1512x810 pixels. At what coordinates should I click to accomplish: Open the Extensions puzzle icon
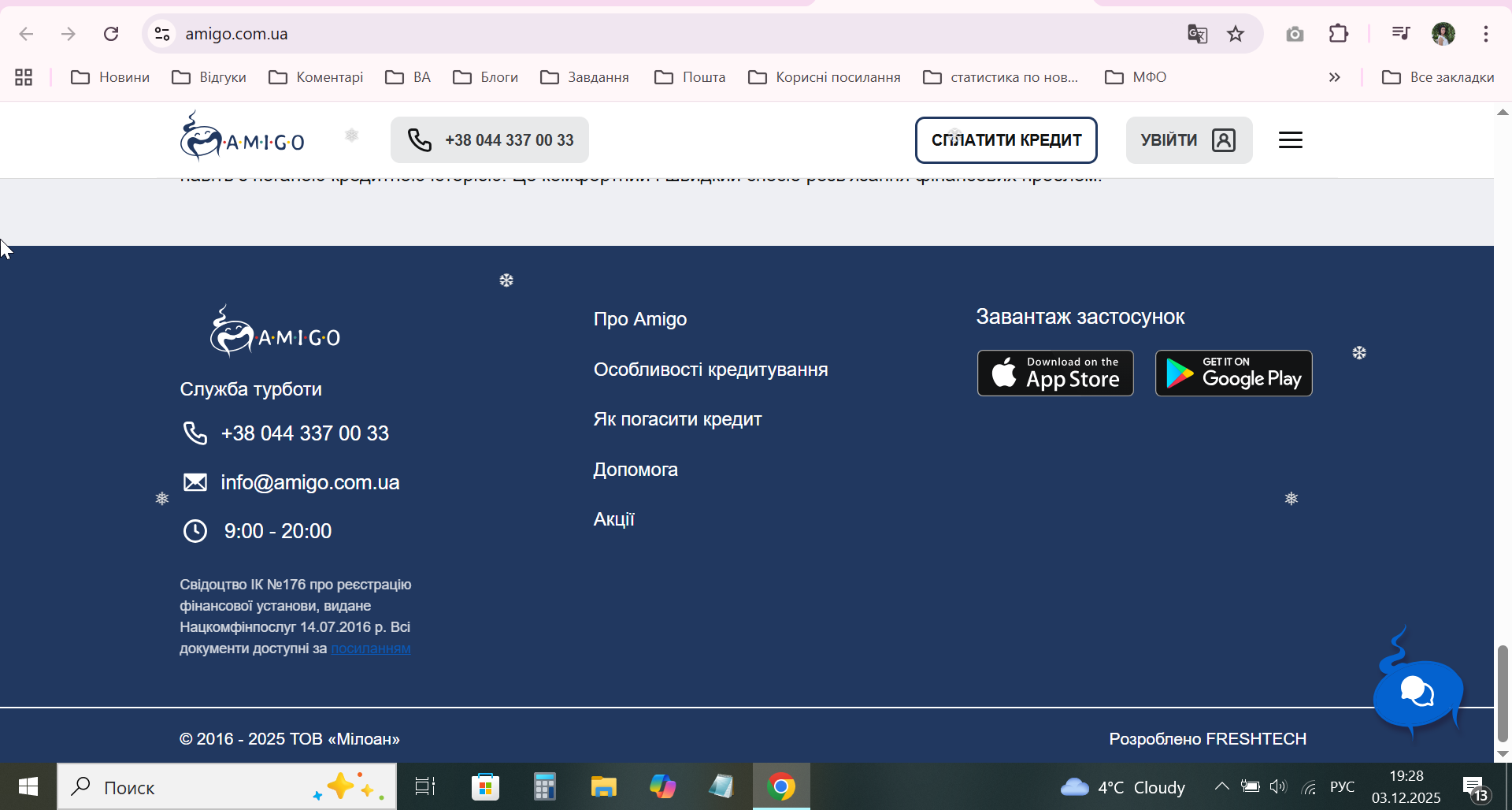1339,34
